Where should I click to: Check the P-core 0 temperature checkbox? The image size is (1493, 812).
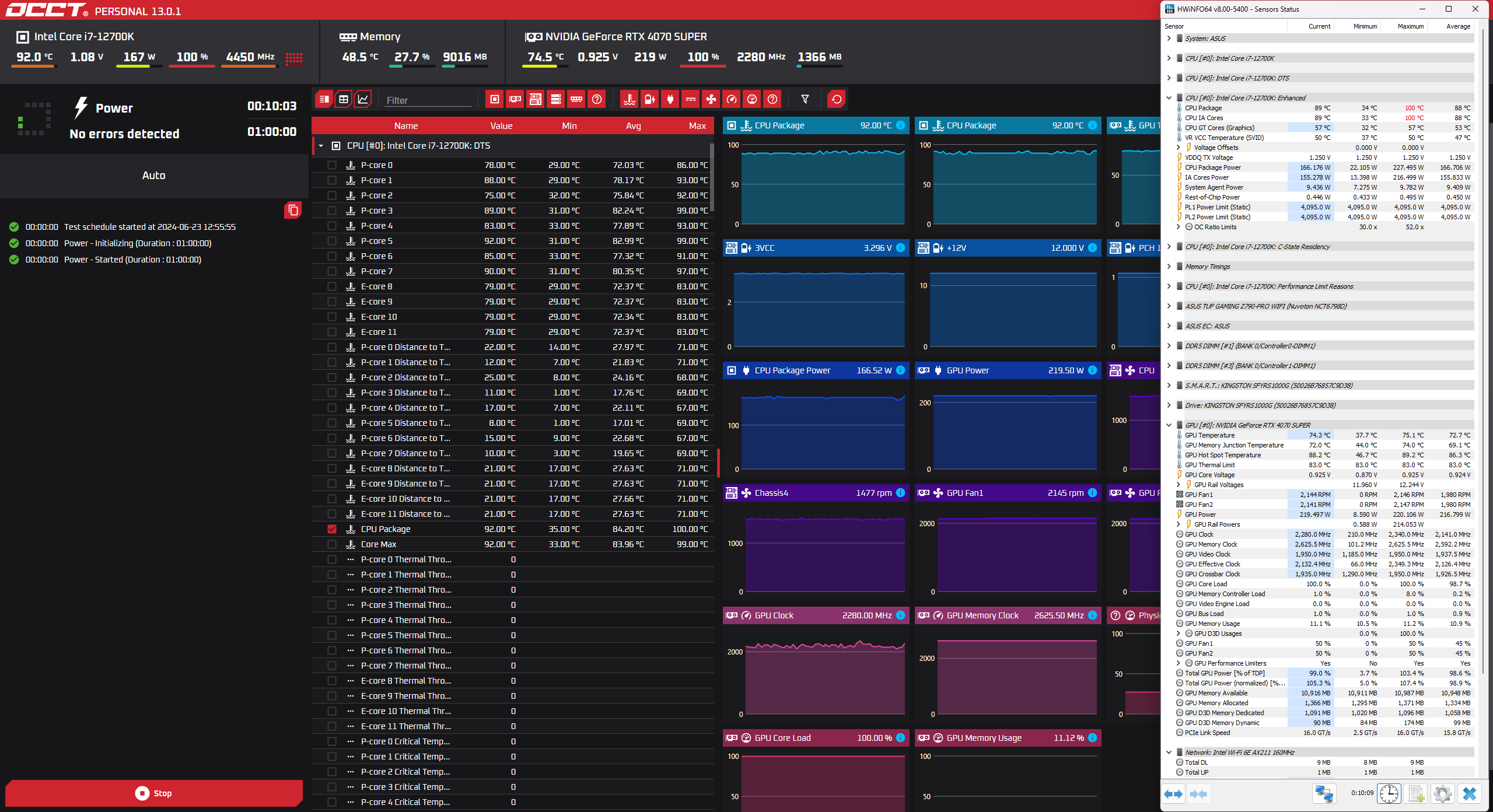click(332, 165)
